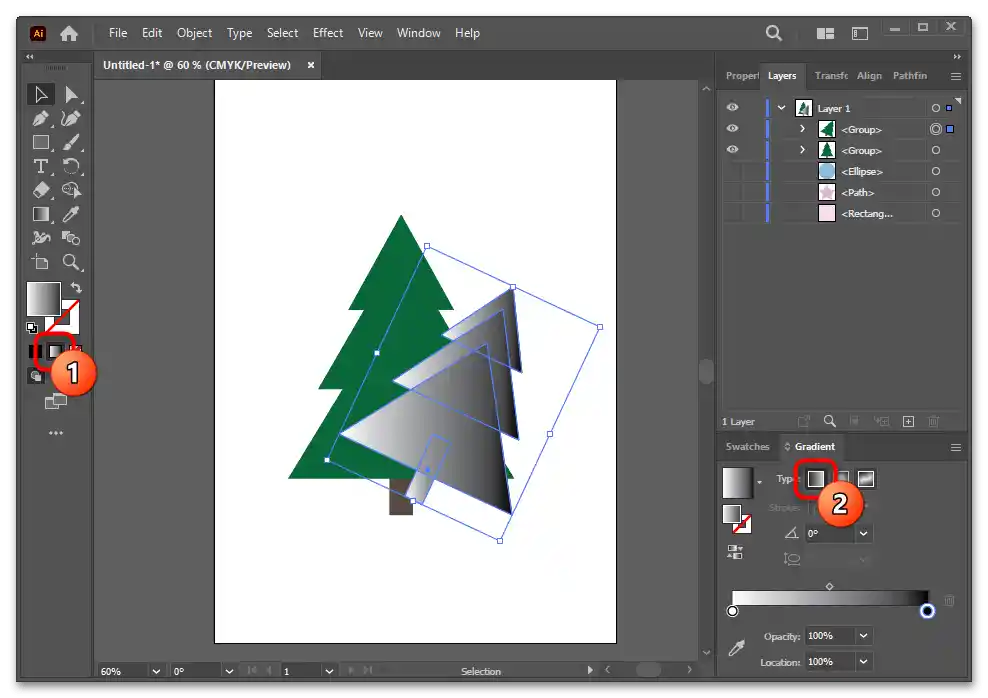Click the Path layer row
Image resolution: width=988 pixels, height=698 pixels.
pyautogui.click(x=857, y=192)
